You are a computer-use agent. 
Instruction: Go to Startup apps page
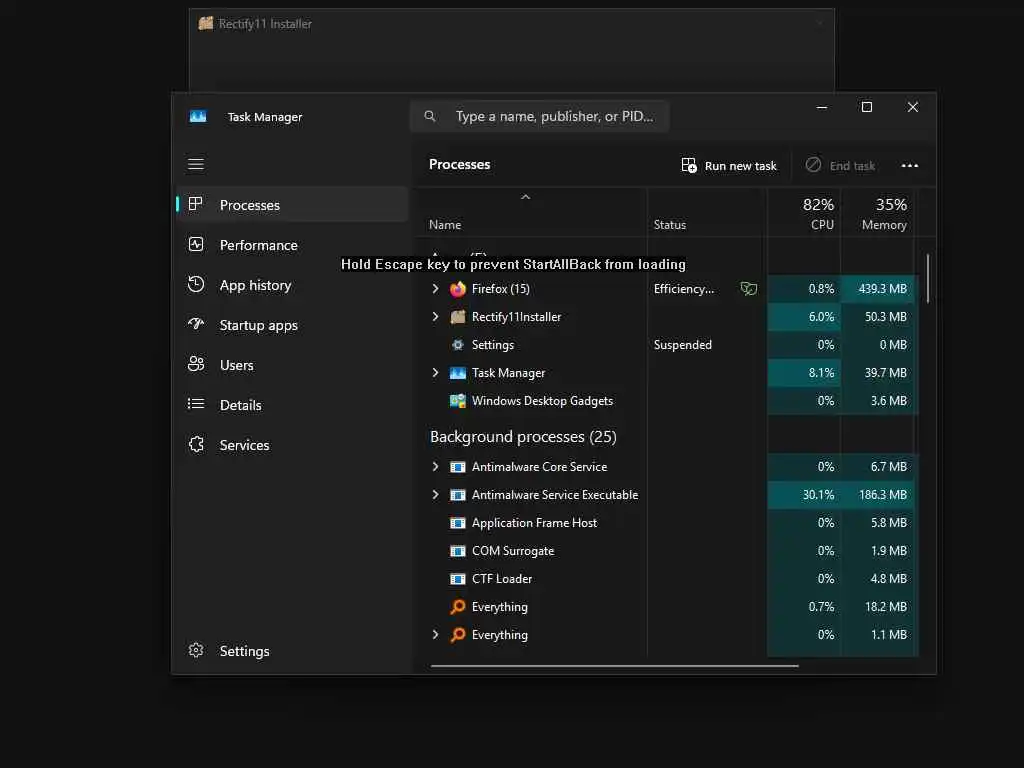[x=293, y=325]
